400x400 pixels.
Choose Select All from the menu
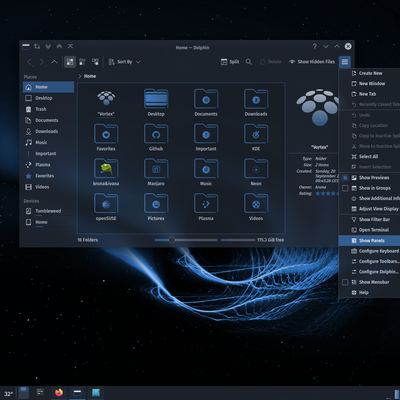pyautogui.click(x=369, y=156)
